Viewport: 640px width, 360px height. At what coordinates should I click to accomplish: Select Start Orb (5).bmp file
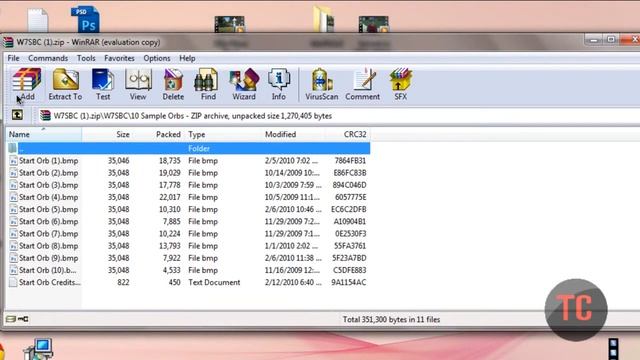44,209
